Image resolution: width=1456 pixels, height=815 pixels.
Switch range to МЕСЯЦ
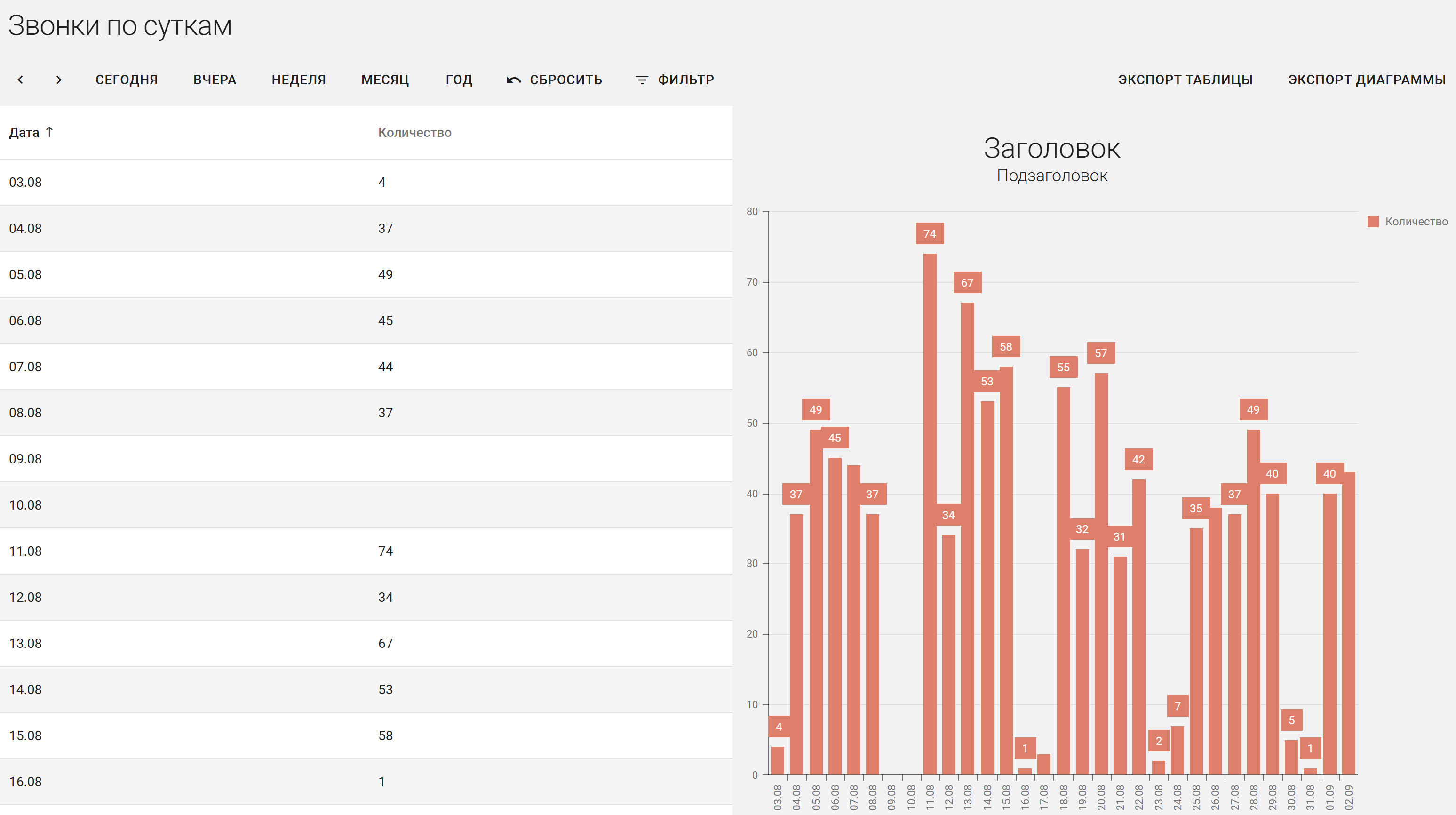pyautogui.click(x=385, y=80)
